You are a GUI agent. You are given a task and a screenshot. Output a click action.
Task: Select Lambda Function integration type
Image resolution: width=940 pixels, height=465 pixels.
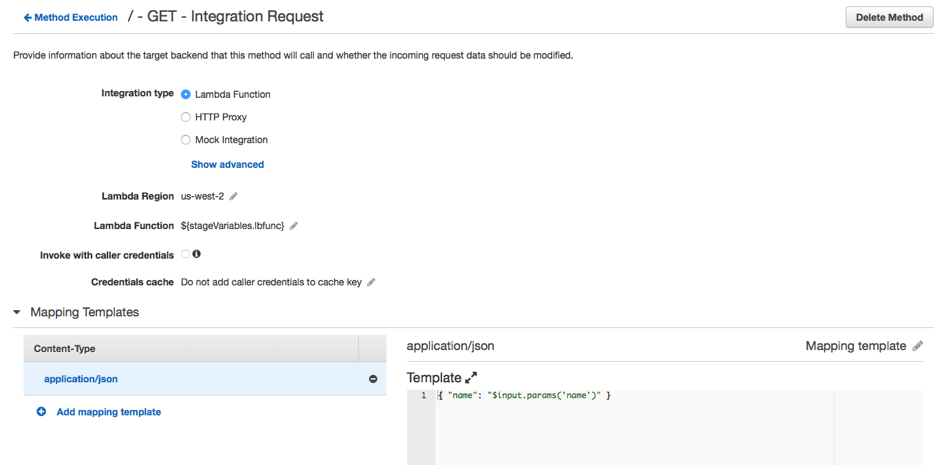point(186,94)
